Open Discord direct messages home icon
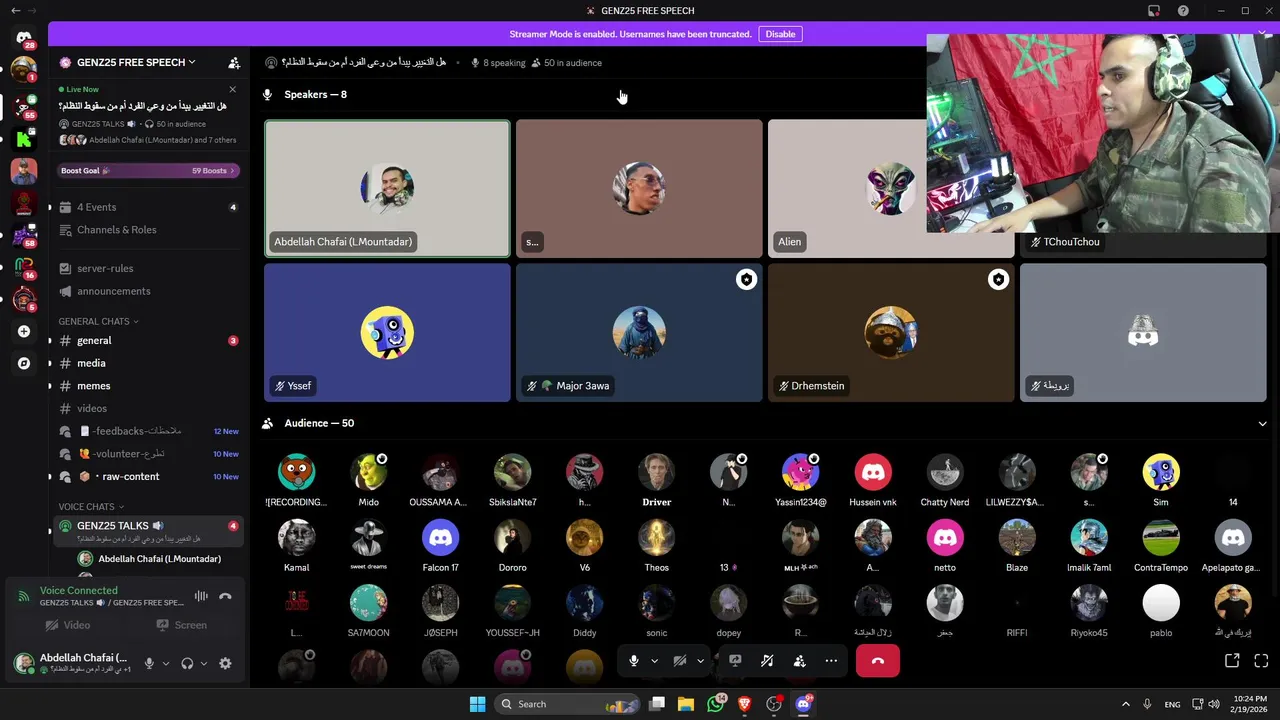This screenshot has height=720, width=1280. (24, 38)
